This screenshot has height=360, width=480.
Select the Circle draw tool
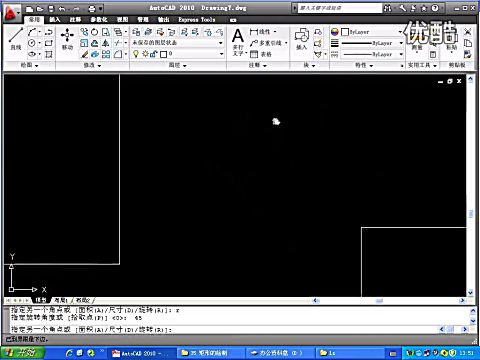(32, 43)
